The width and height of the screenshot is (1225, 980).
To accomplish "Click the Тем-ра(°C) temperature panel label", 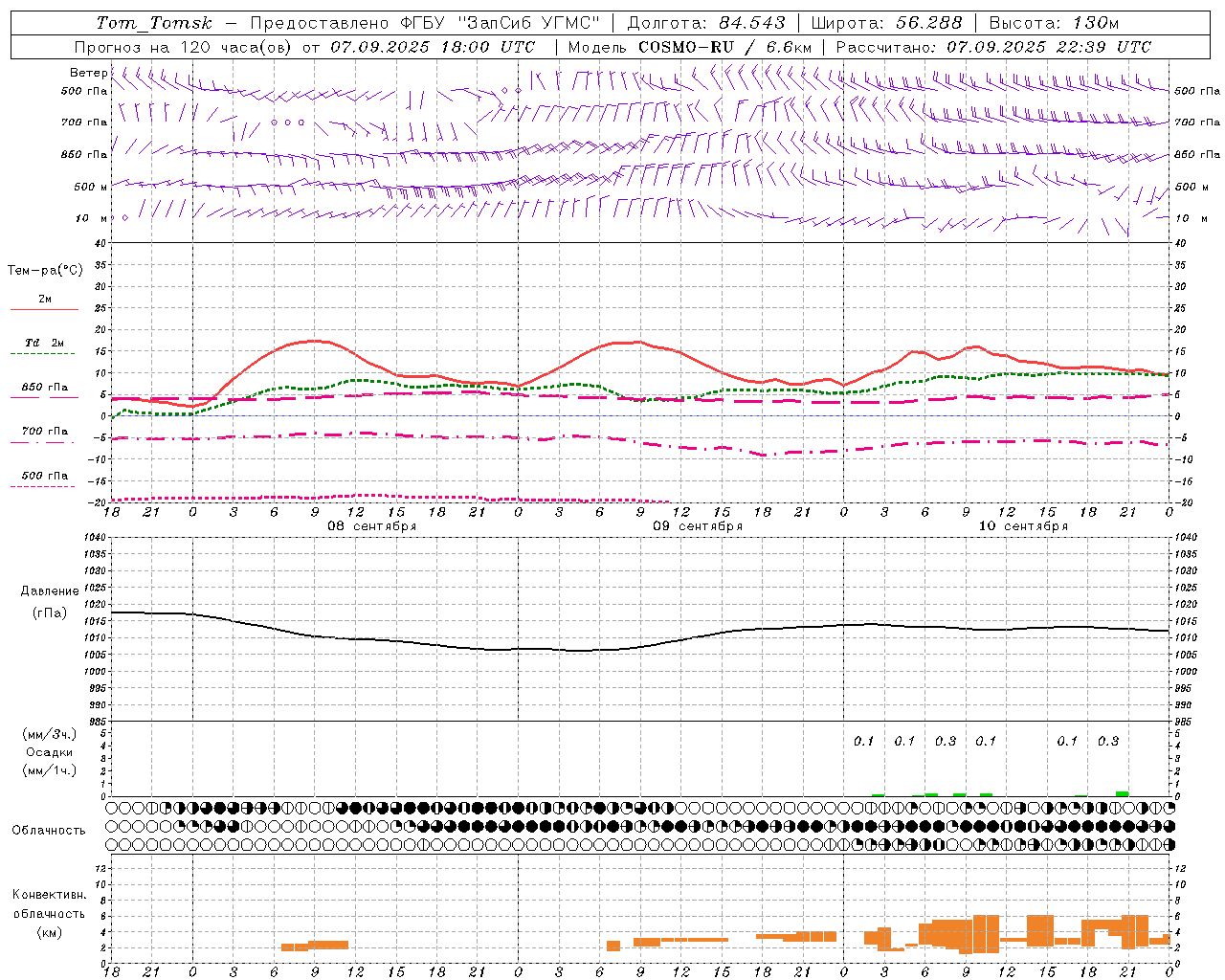I will pos(45,271).
